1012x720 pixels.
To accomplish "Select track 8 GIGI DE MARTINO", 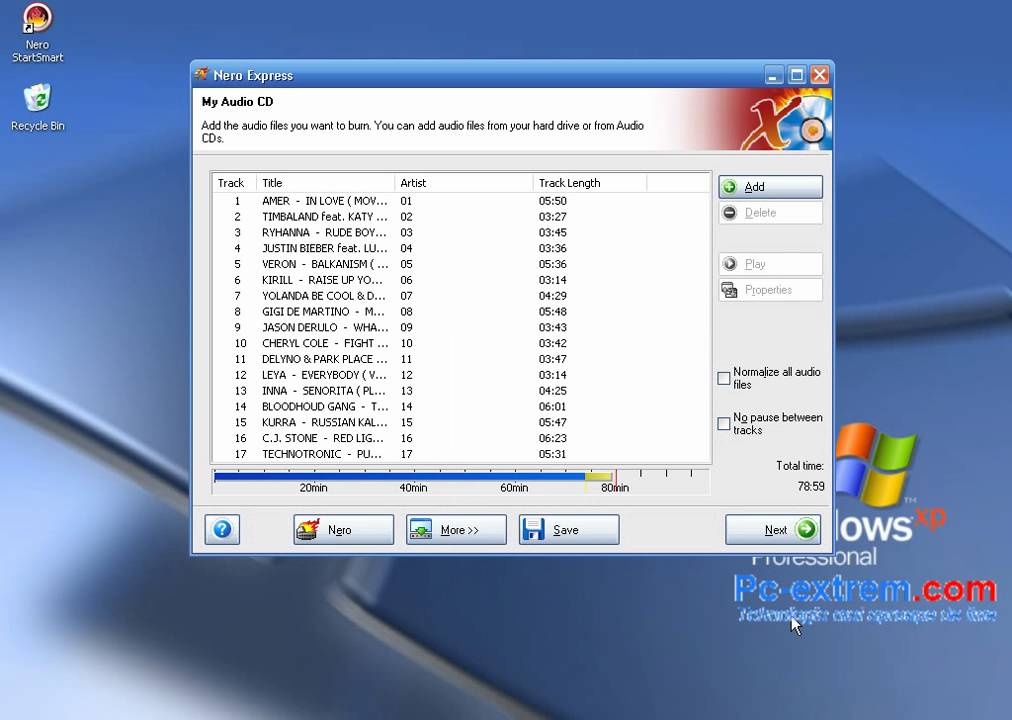I will [x=461, y=312].
